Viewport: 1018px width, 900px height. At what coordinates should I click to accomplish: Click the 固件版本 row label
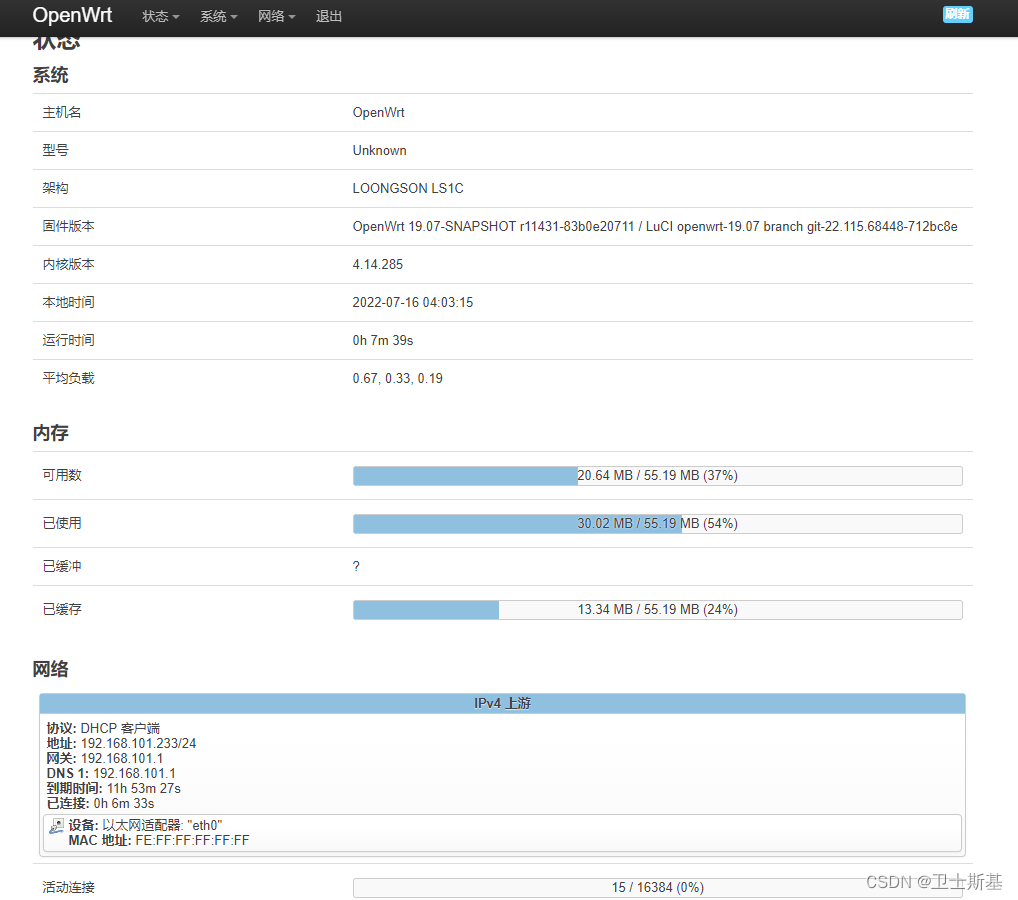pyautogui.click(x=68, y=227)
